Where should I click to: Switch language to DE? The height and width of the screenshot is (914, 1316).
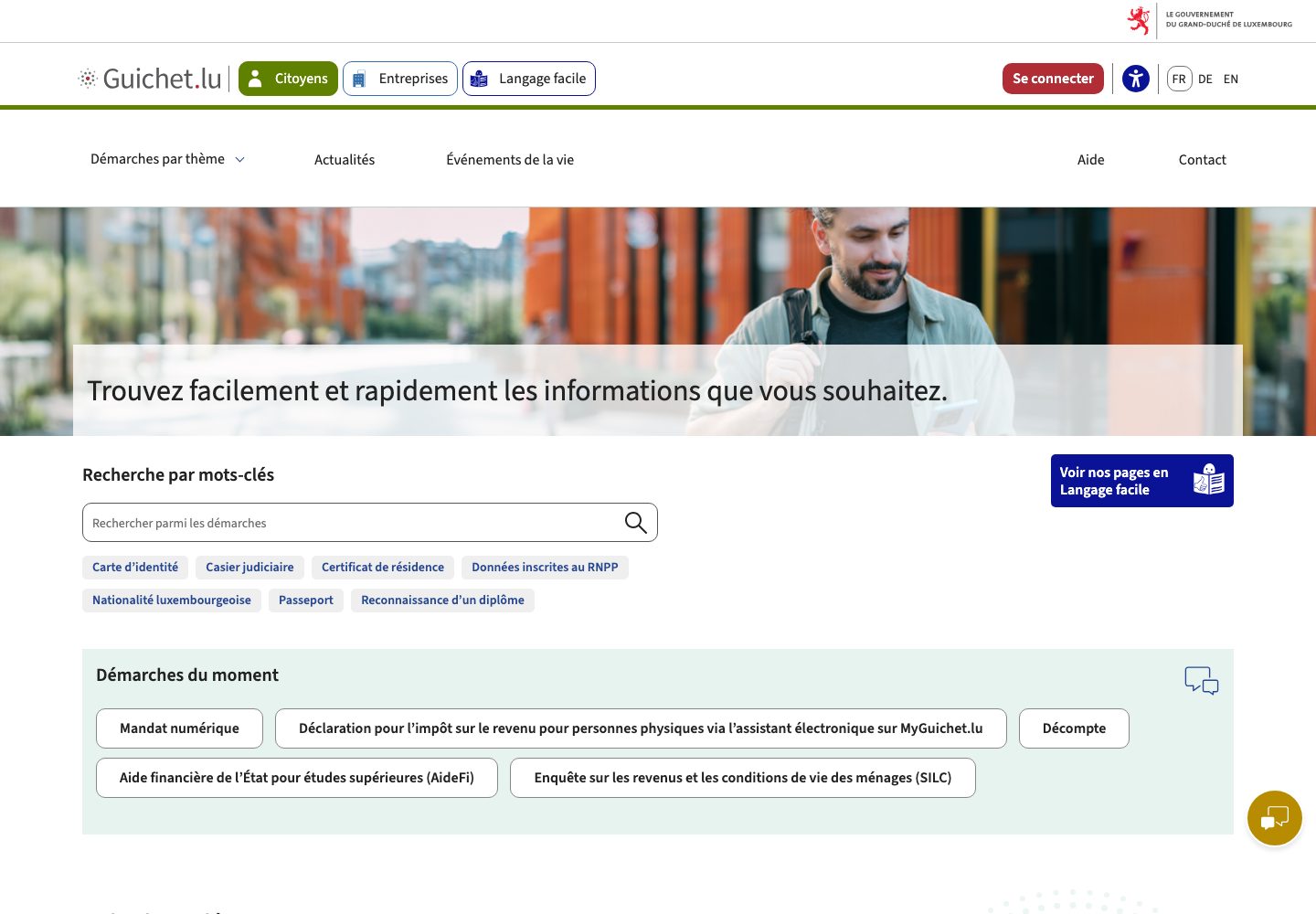click(1205, 79)
